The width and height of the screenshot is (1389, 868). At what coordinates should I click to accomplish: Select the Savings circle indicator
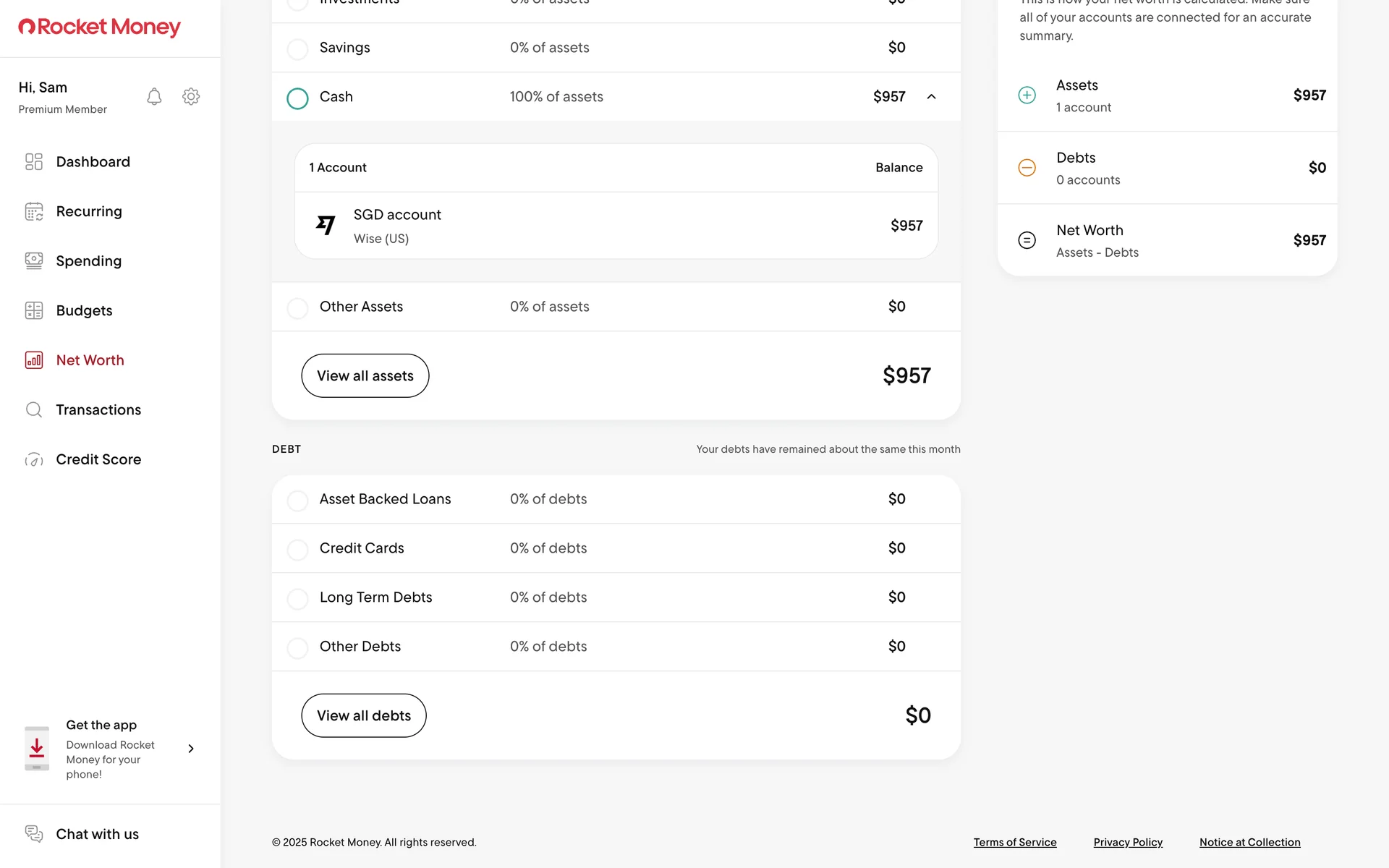(297, 48)
